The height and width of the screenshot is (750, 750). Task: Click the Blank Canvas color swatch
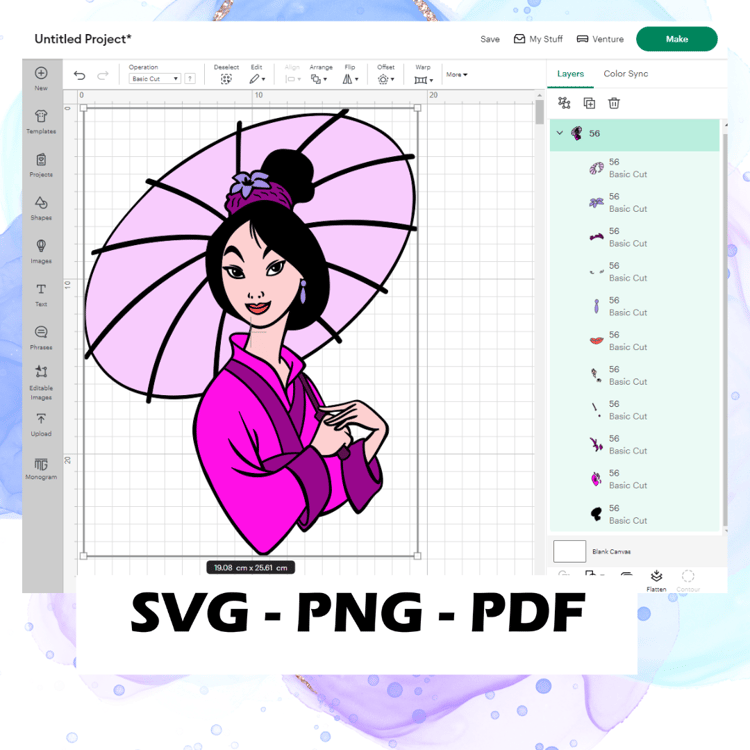pos(569,551)
